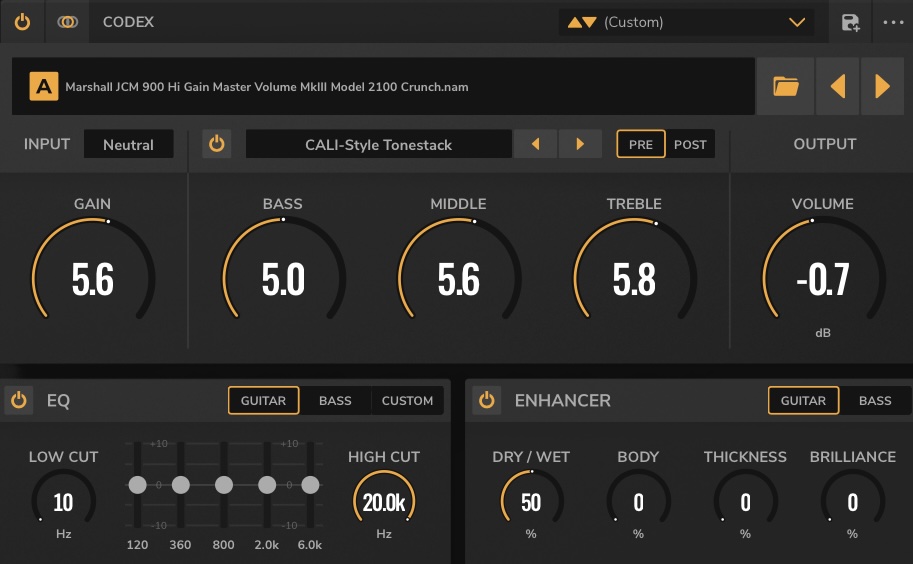Select the BASS mode in EQ
Viewport: 913px width, 564px height.
pos(335,400)
